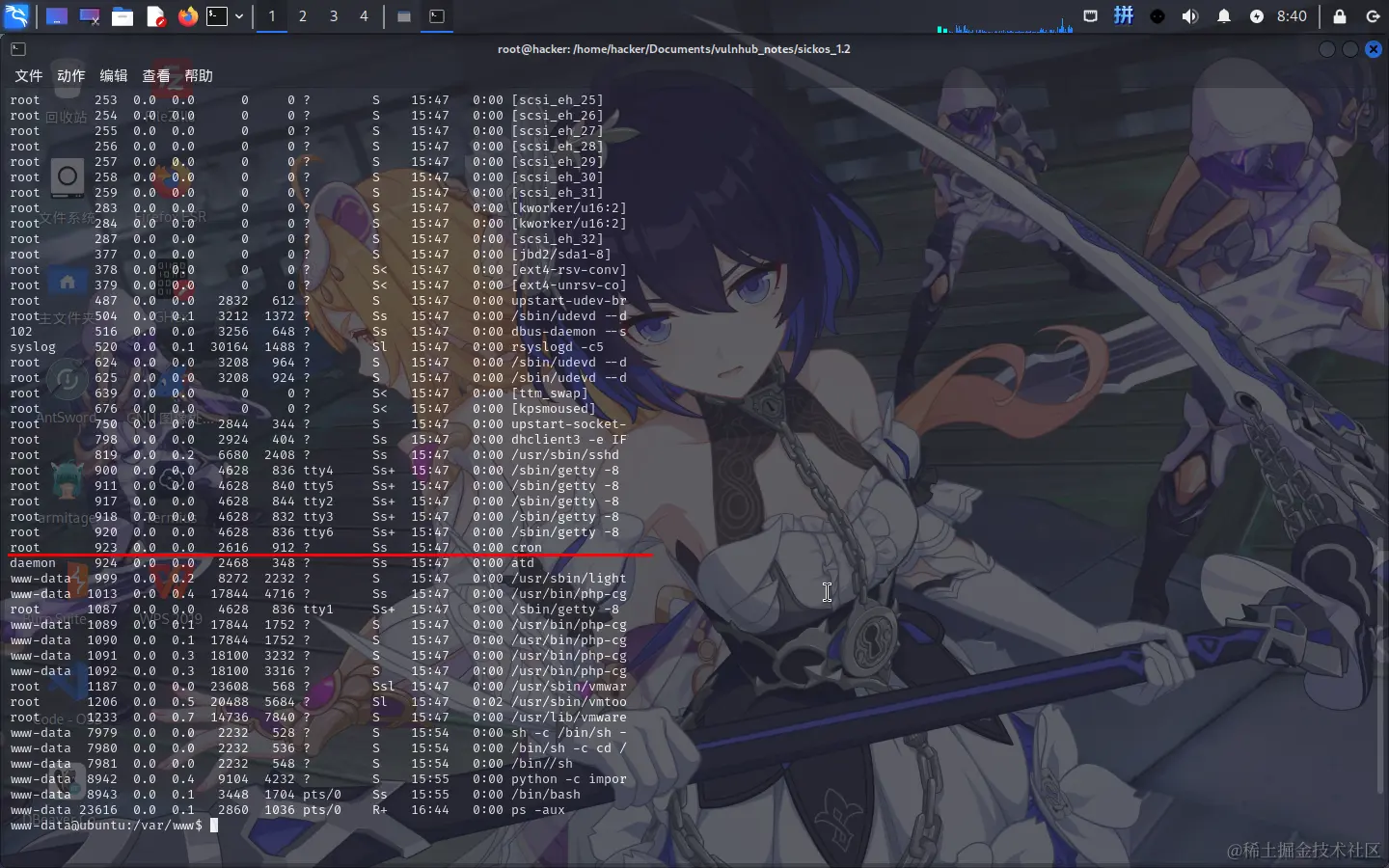
Task: Click the /bin//sh process text
Action: [542, 764]
